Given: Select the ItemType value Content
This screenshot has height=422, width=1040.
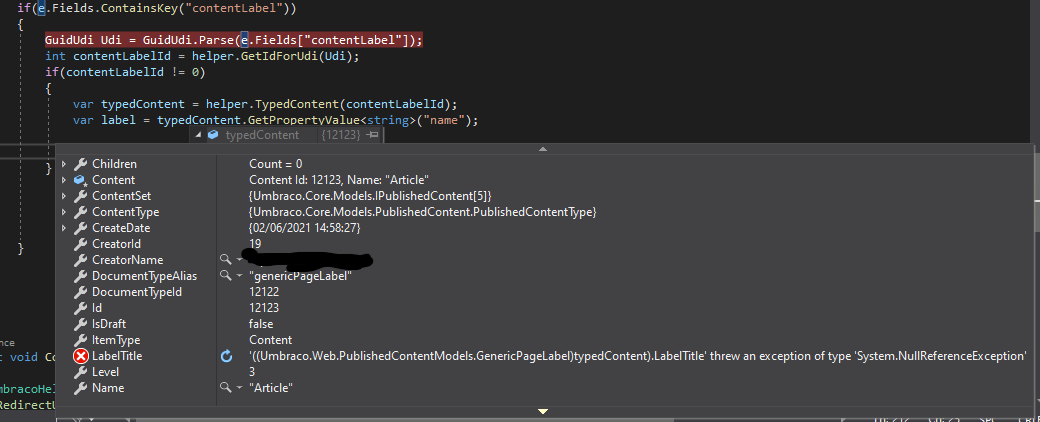Looking at the screenshot, I should [270, 340].
